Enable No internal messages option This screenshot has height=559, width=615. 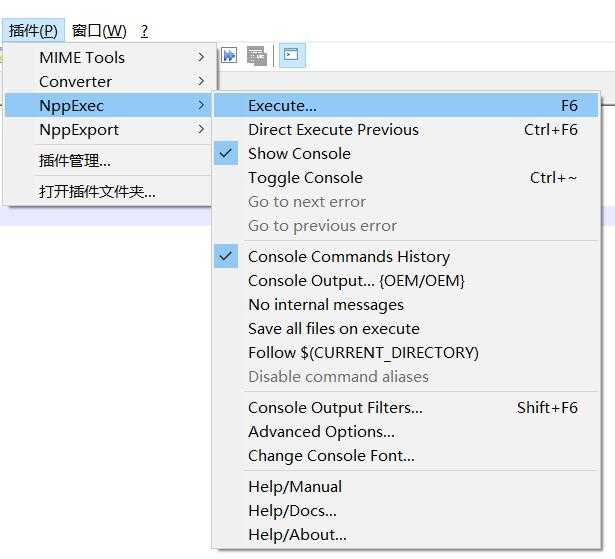(x=406, y=305)
